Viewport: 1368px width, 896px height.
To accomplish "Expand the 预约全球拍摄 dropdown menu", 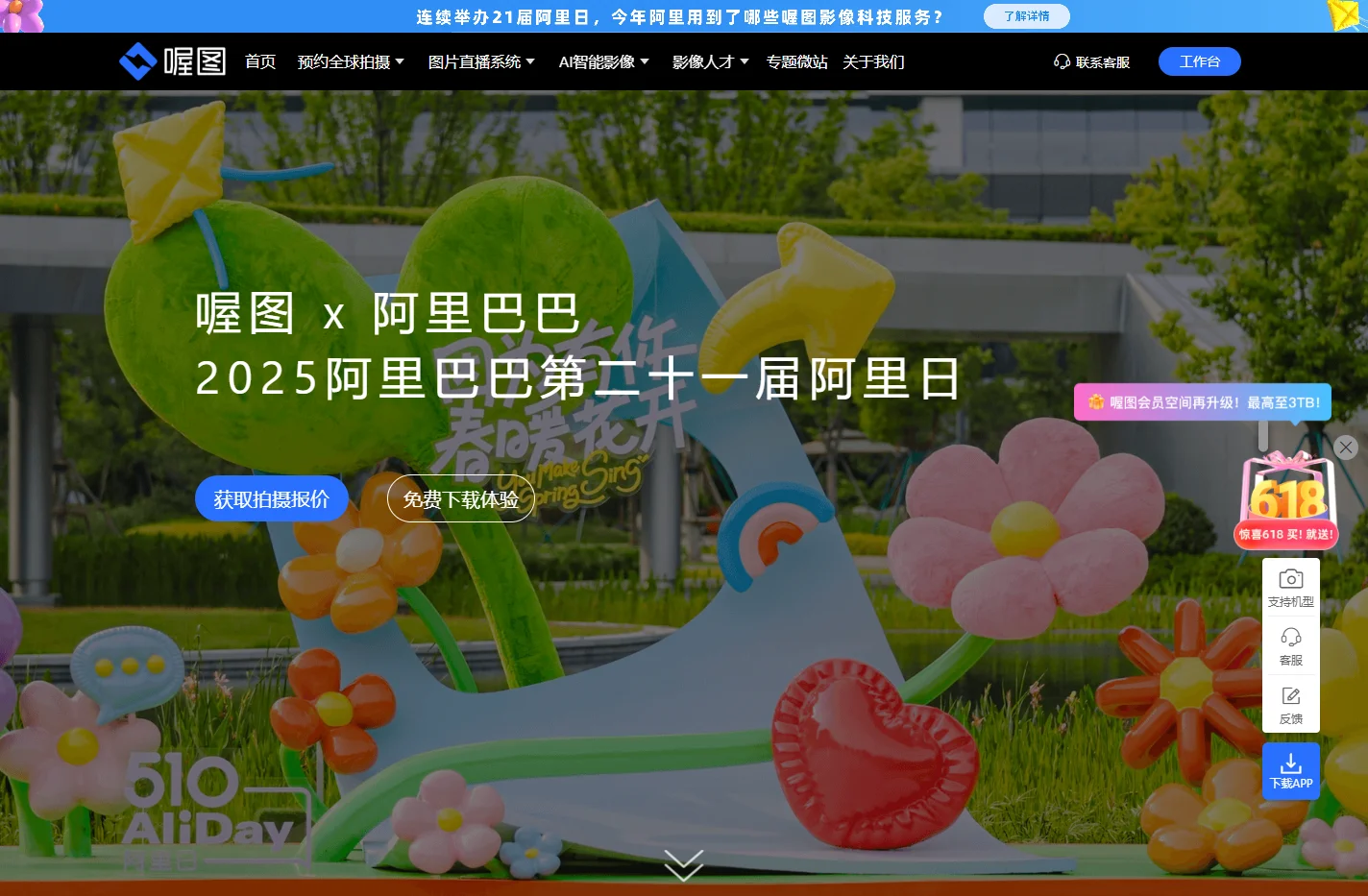I will click(x=351, y=61).
